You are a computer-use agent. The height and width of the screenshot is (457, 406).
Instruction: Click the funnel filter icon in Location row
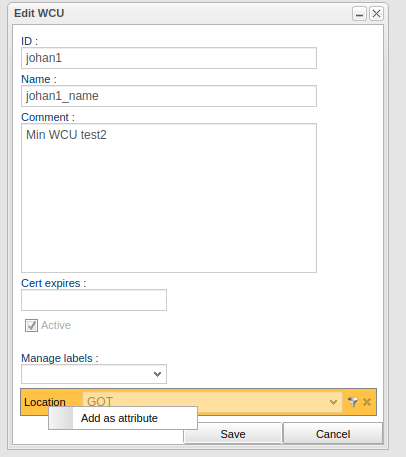coord(353,402)
